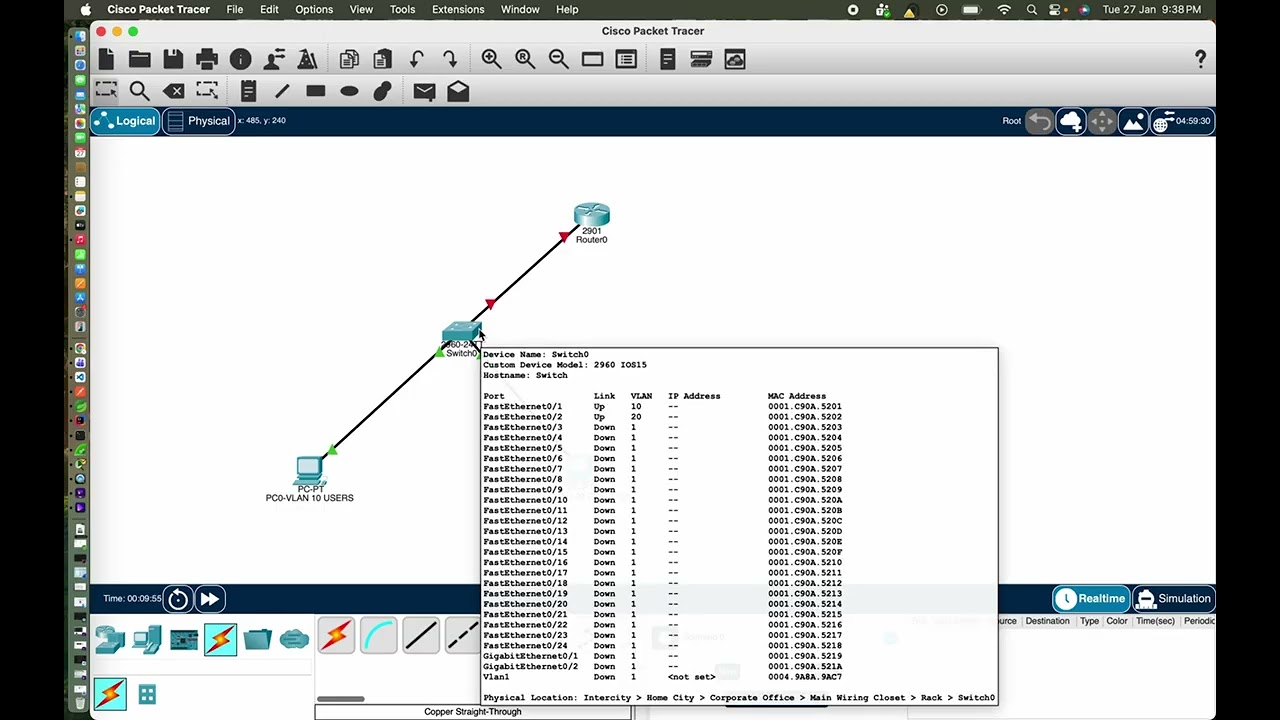
Task: Select the Miscellaneous folder category icon
Action: [257, 638]
